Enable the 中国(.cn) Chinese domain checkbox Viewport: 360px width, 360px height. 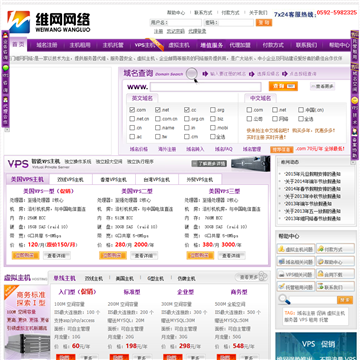301,110
